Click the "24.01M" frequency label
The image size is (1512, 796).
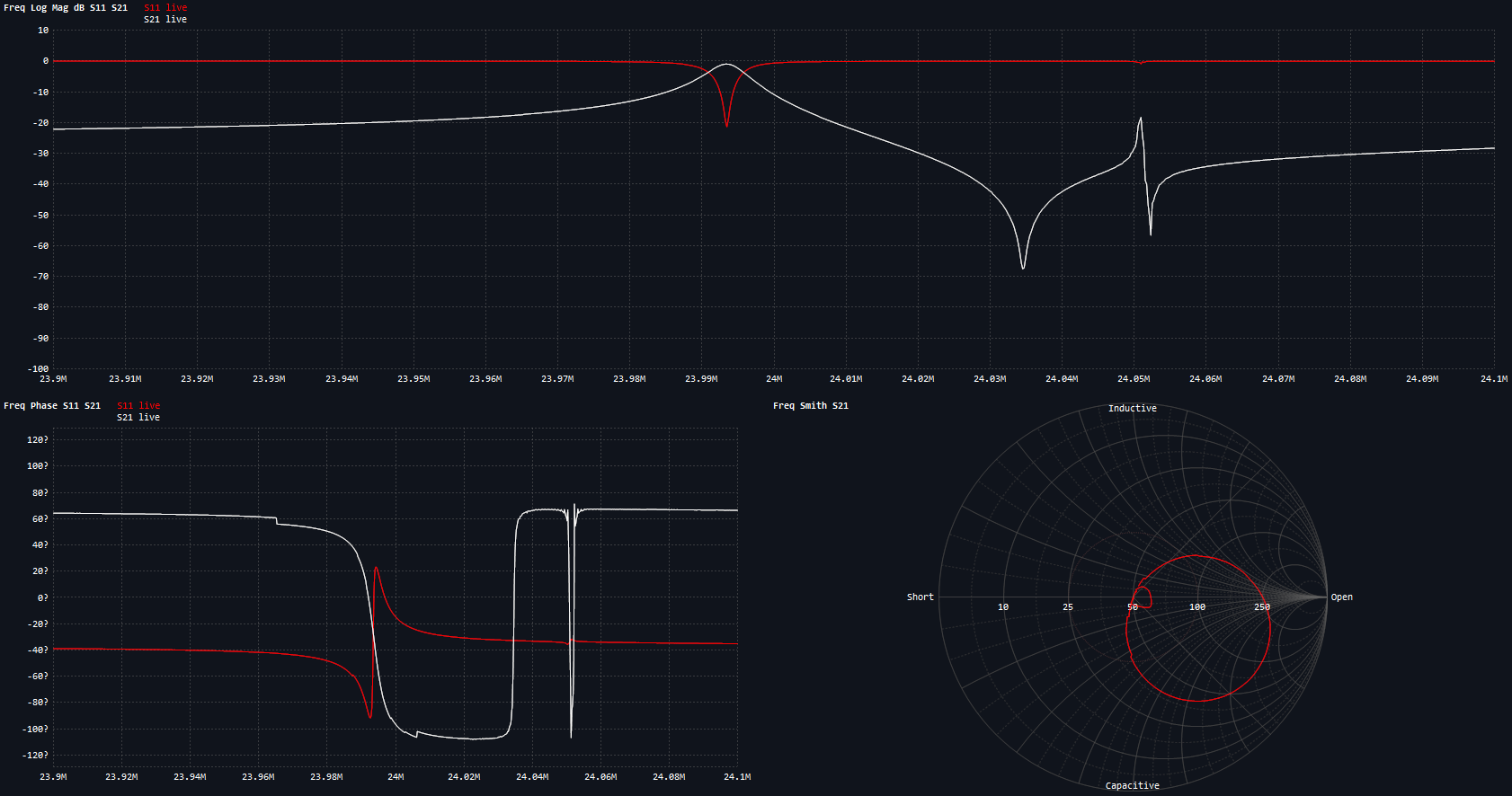(846, 378)
